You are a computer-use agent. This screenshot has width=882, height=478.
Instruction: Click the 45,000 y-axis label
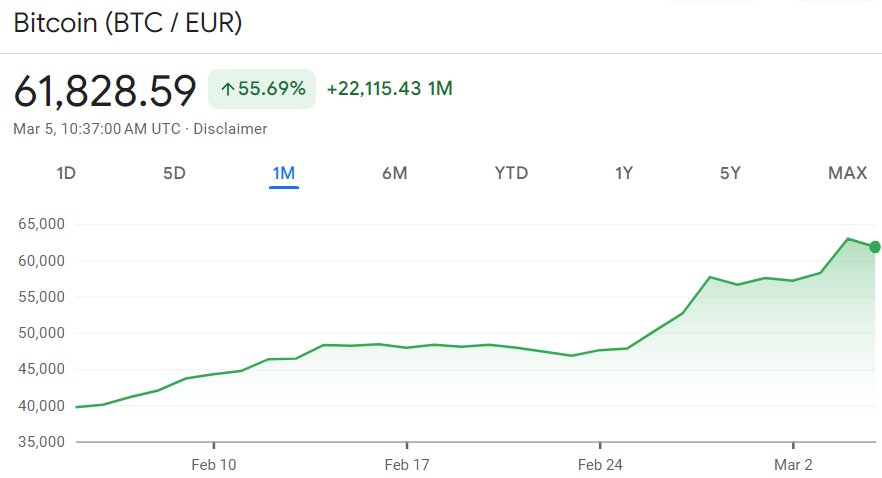pyautogui.click(x=42, y=369)
